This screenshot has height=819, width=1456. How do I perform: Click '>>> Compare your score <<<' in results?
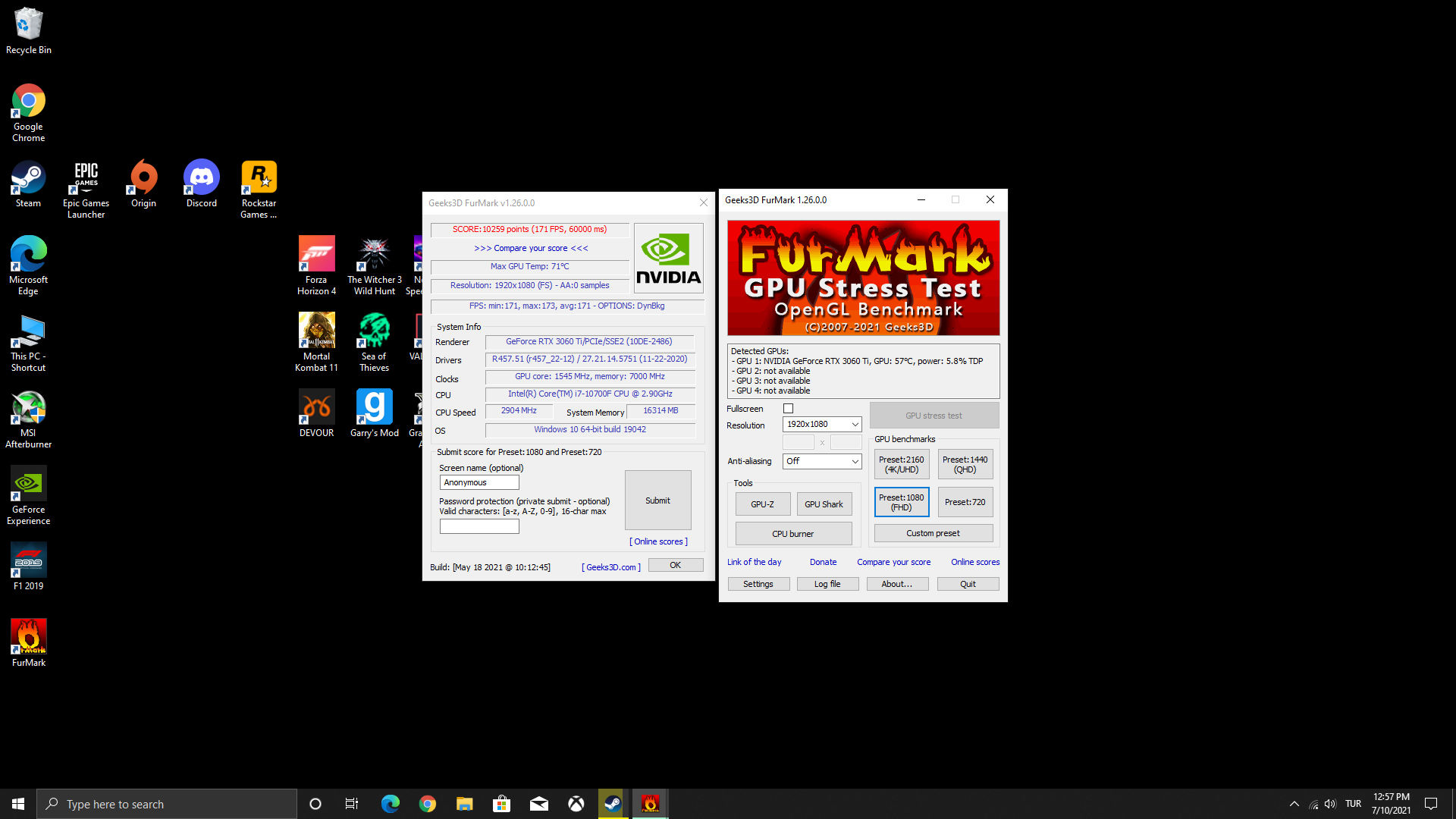pyautogui.click(x=531, y=249)
